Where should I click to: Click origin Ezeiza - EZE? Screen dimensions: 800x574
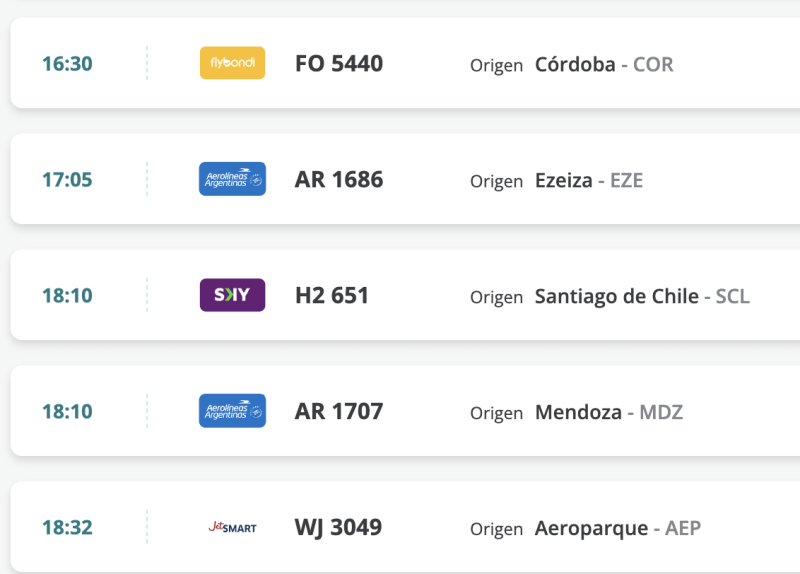[x=589, y=181]
